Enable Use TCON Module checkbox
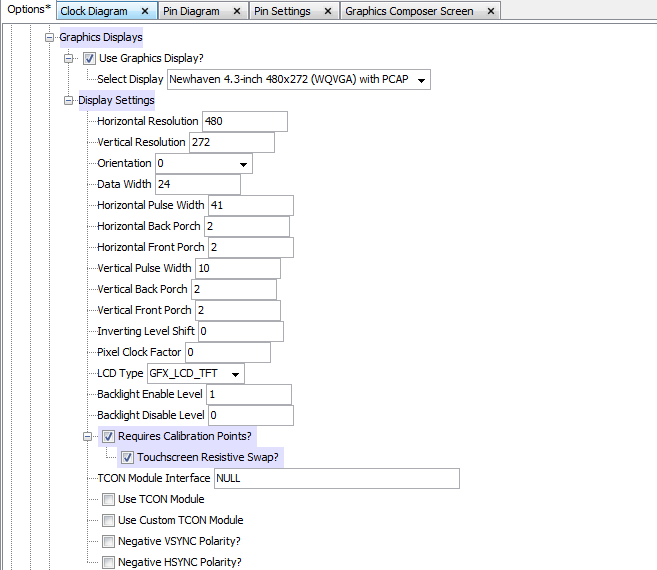Image resolution: width=657 pixels, height=570 pixels. coord(108,499)
